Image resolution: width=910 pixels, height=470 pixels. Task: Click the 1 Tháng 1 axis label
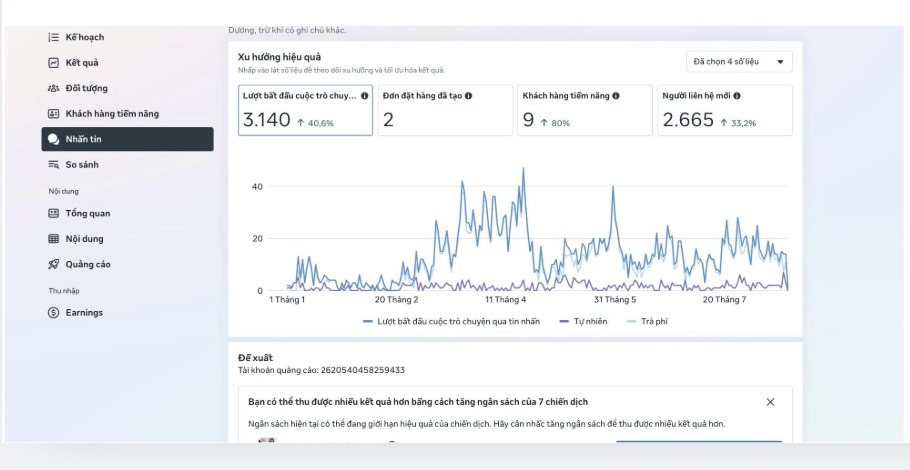point(287,300)
